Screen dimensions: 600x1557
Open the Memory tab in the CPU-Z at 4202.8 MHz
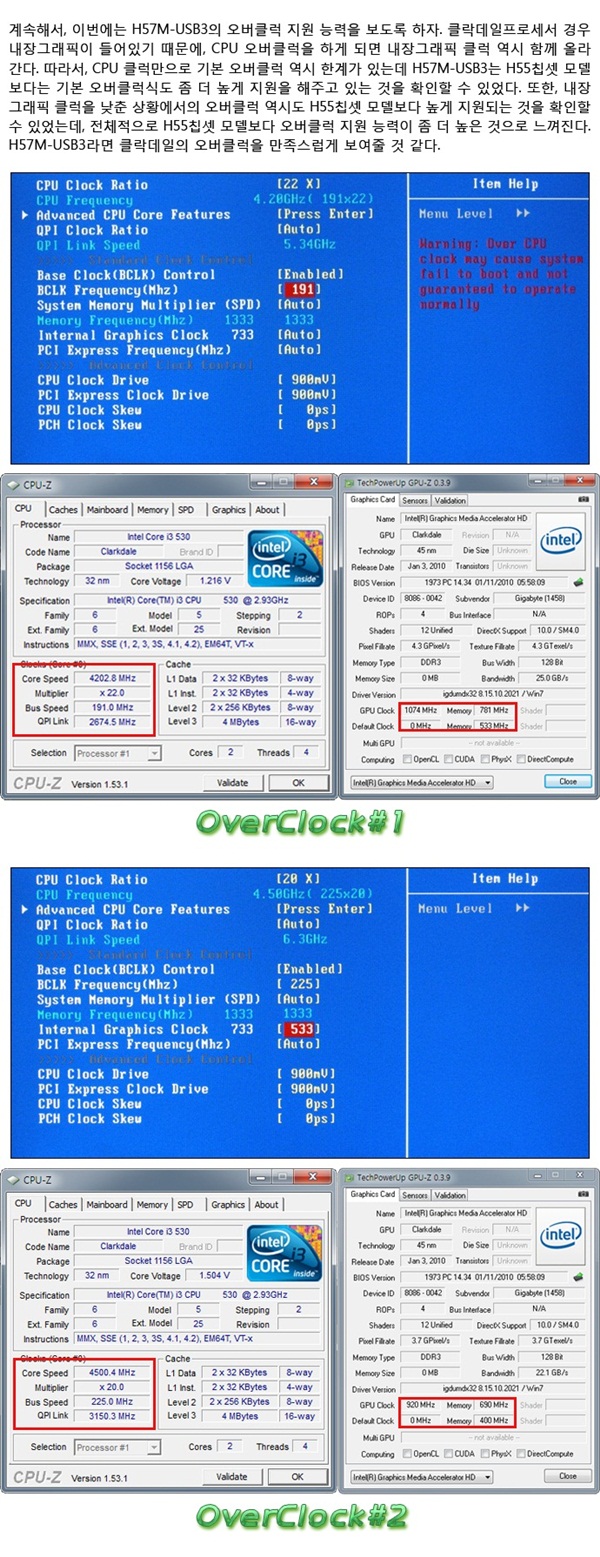tap(152, 509)
